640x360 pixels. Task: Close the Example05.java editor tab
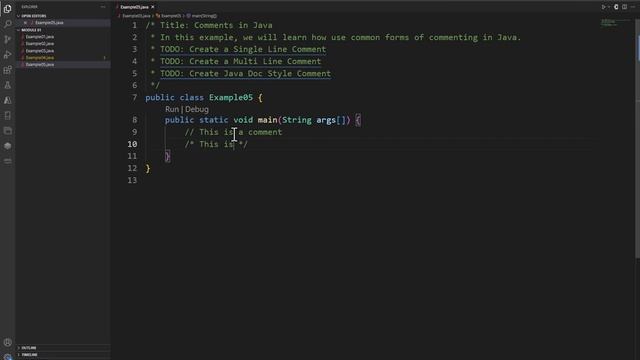pos(153,7)
